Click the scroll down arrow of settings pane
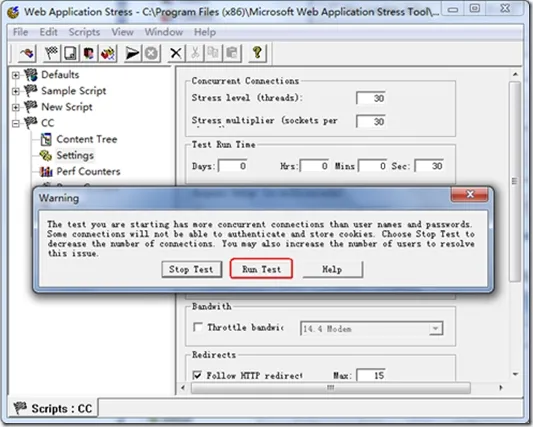 (515, 374)
